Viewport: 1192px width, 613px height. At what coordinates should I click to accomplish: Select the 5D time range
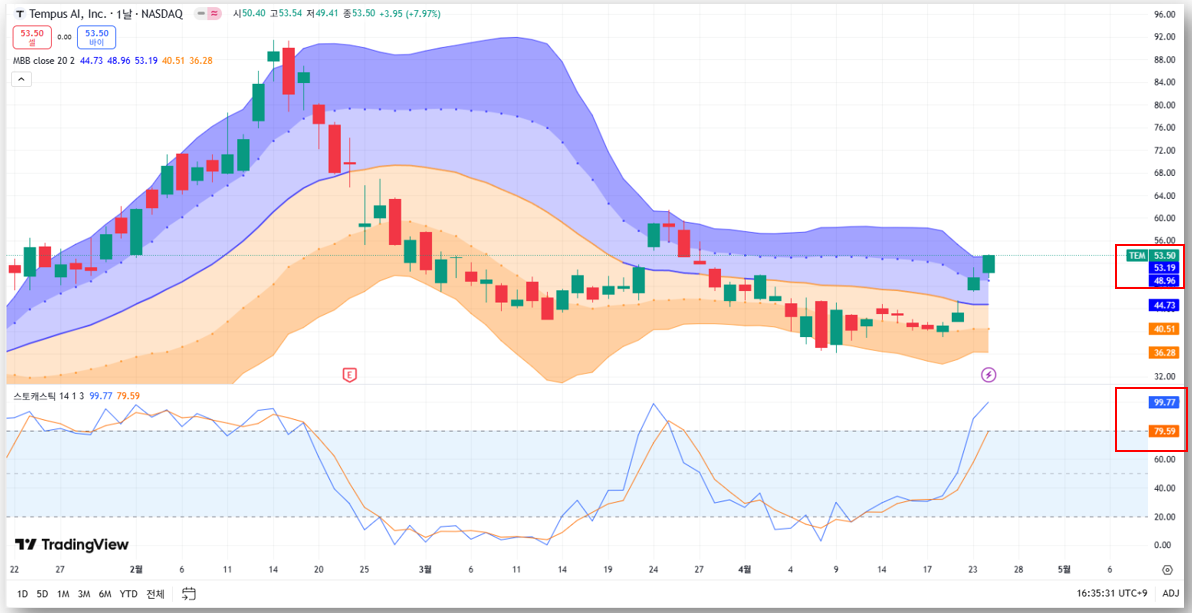43,593
